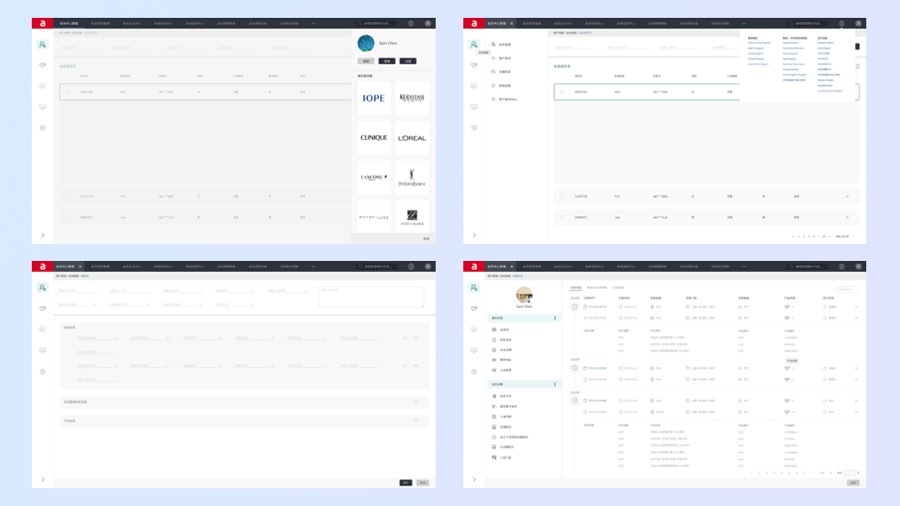Open the second section header's dots menu in the bottom-right screen
Image resolution: width=900 pixels, height=506 pixels.
coord(555,384)
